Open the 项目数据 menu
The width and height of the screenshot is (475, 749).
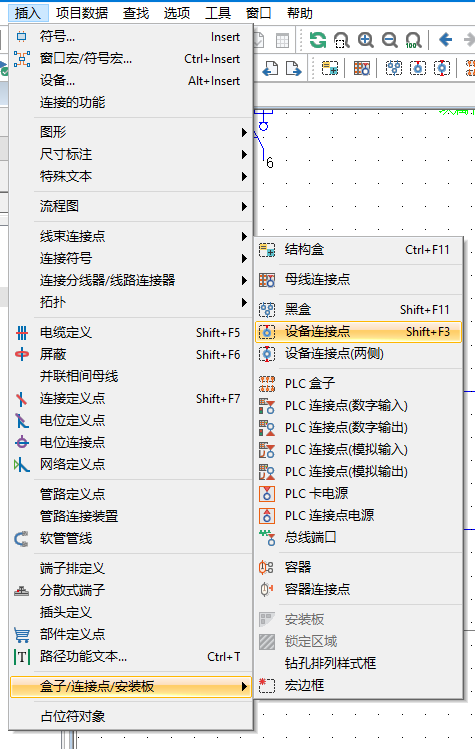82,13
